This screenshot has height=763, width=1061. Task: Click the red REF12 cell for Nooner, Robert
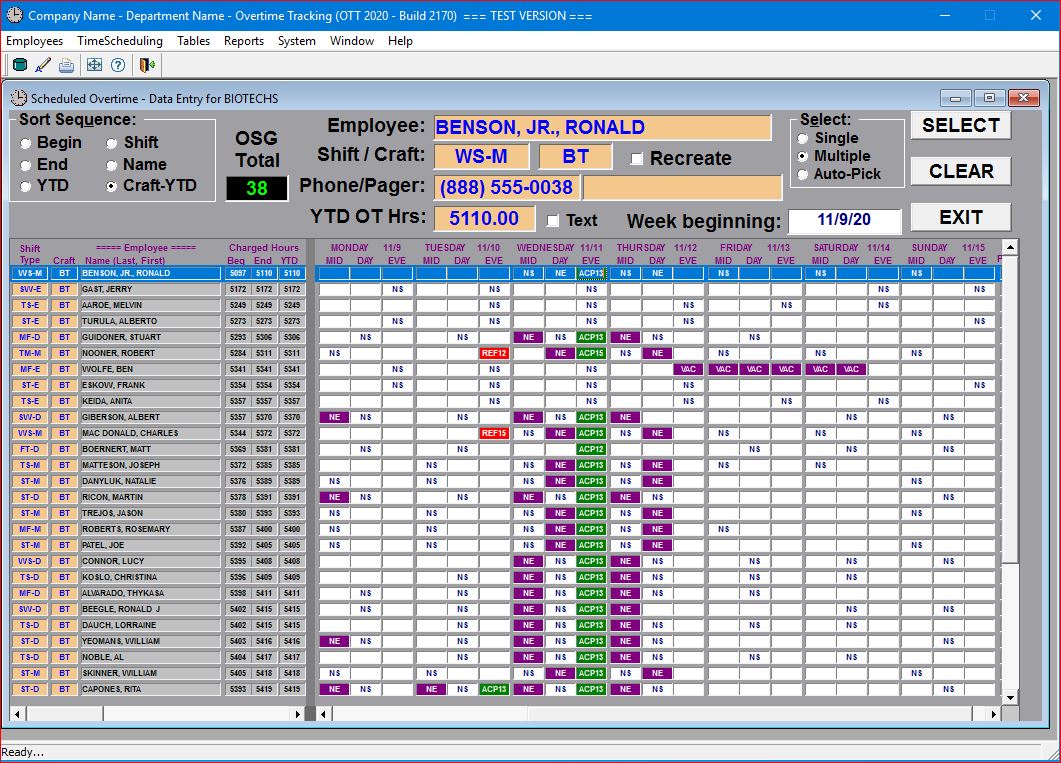tap(494, 353)
